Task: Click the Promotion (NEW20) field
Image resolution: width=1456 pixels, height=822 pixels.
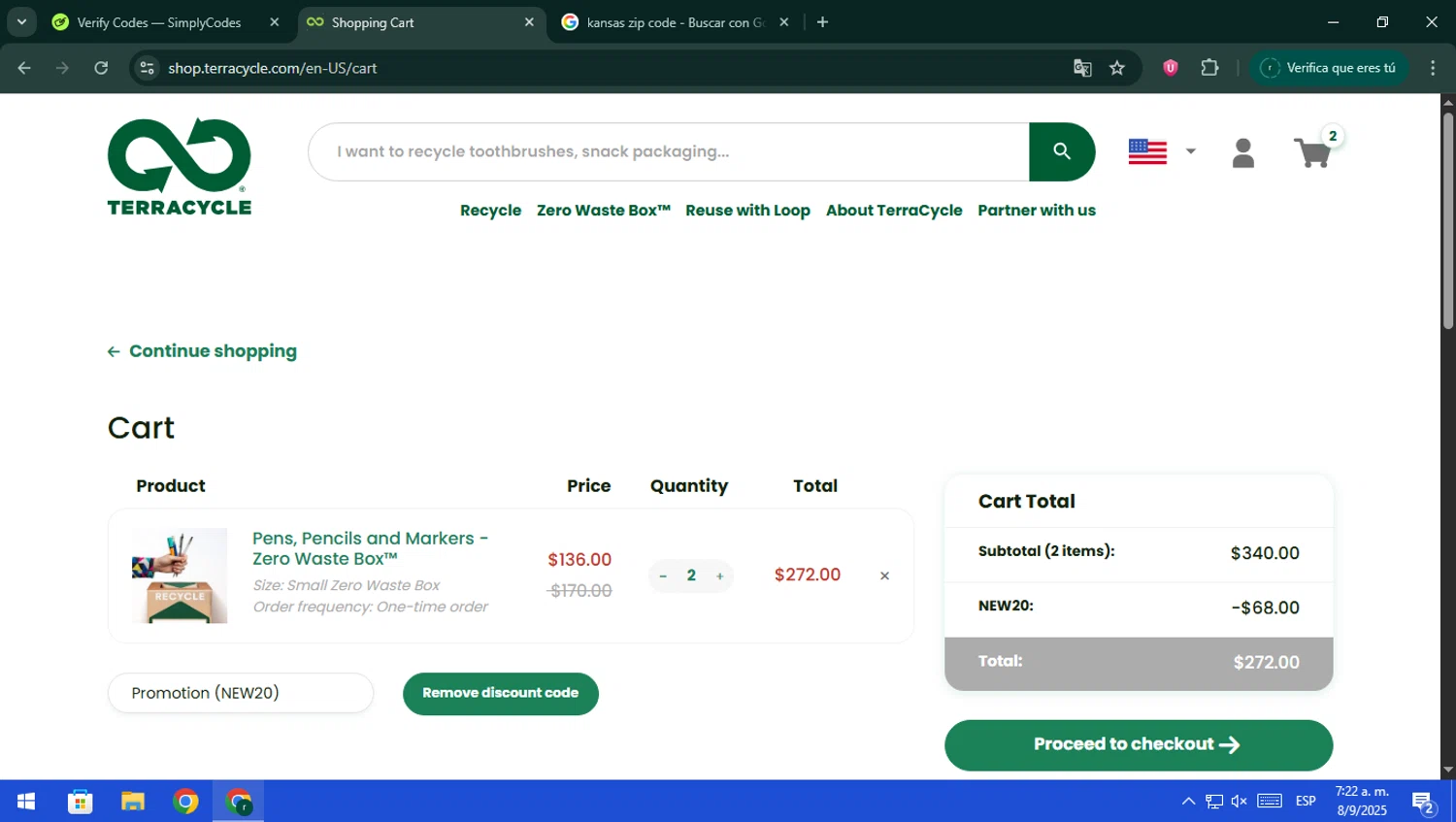Action: pos(241,693)
